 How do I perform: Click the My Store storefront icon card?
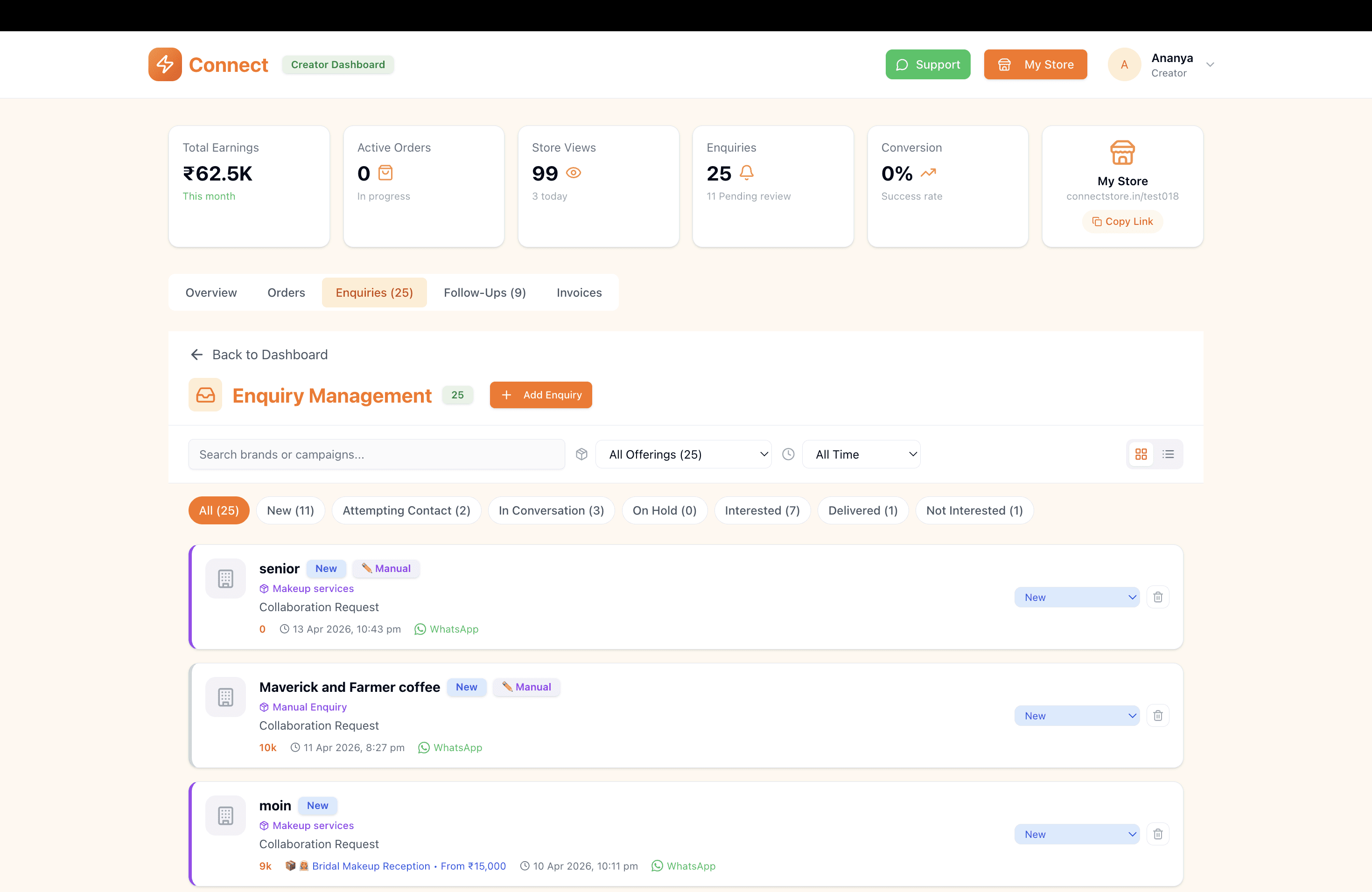pos(1122,153)
